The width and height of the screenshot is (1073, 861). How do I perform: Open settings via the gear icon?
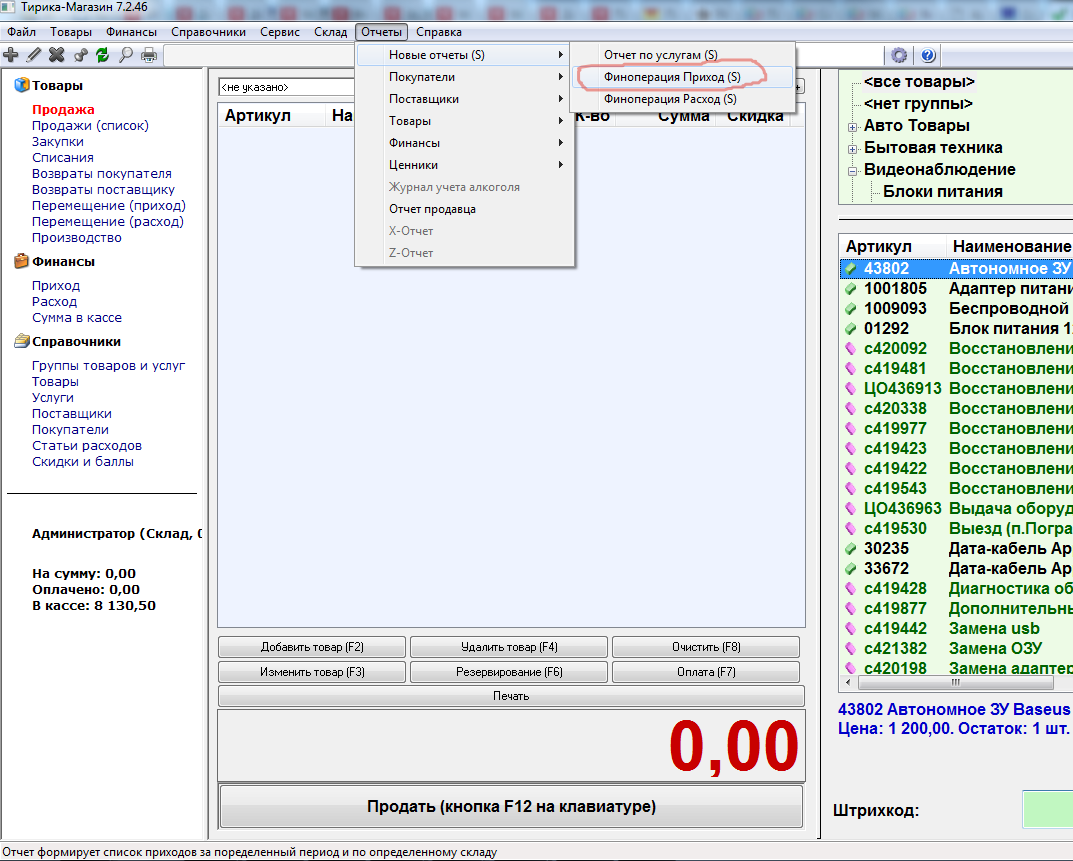click(x=899, y=55)
